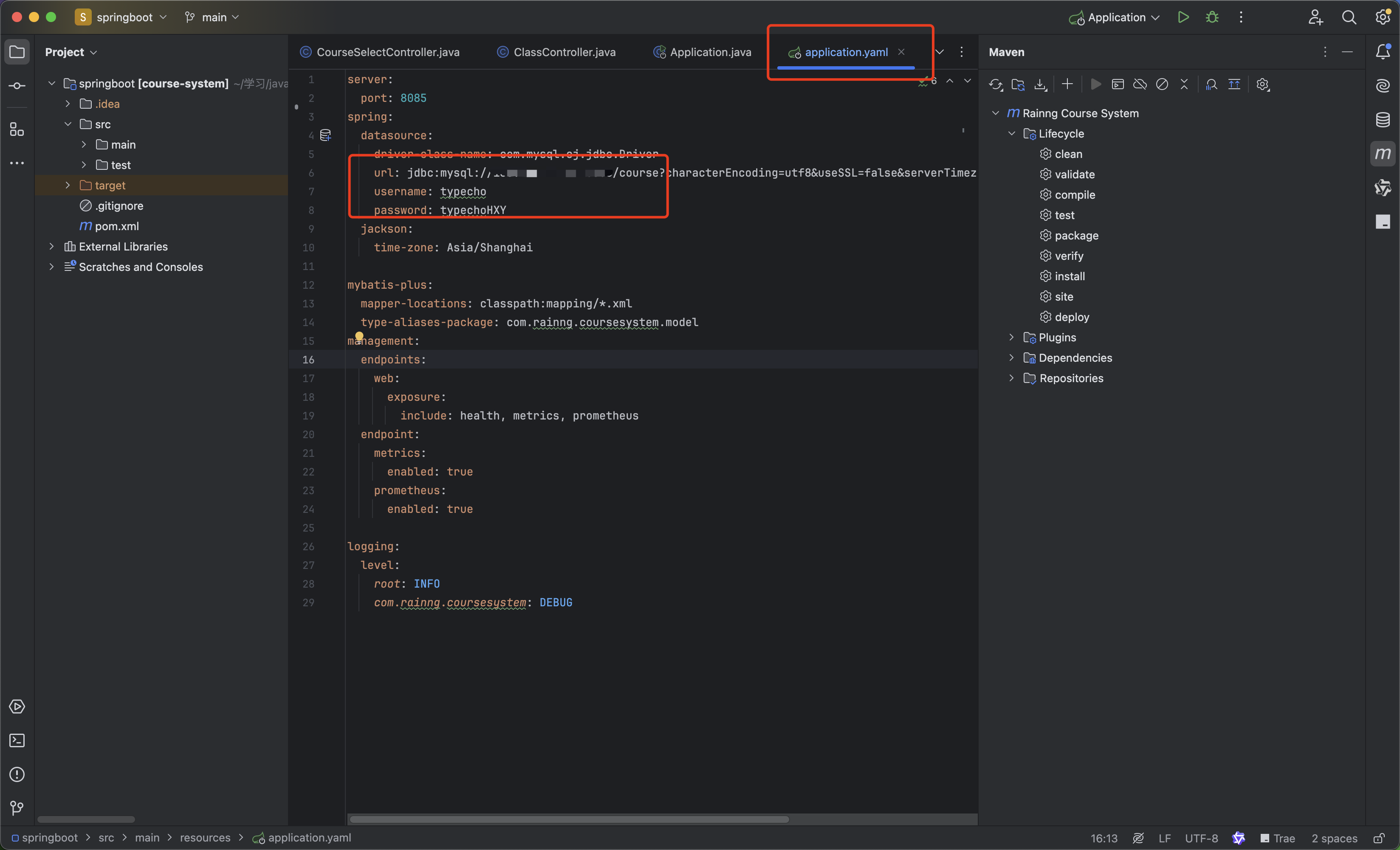This screenshot has height=850, width=1400.
Task: Open Project view mode dropdown
Action: tap(71, 52)
